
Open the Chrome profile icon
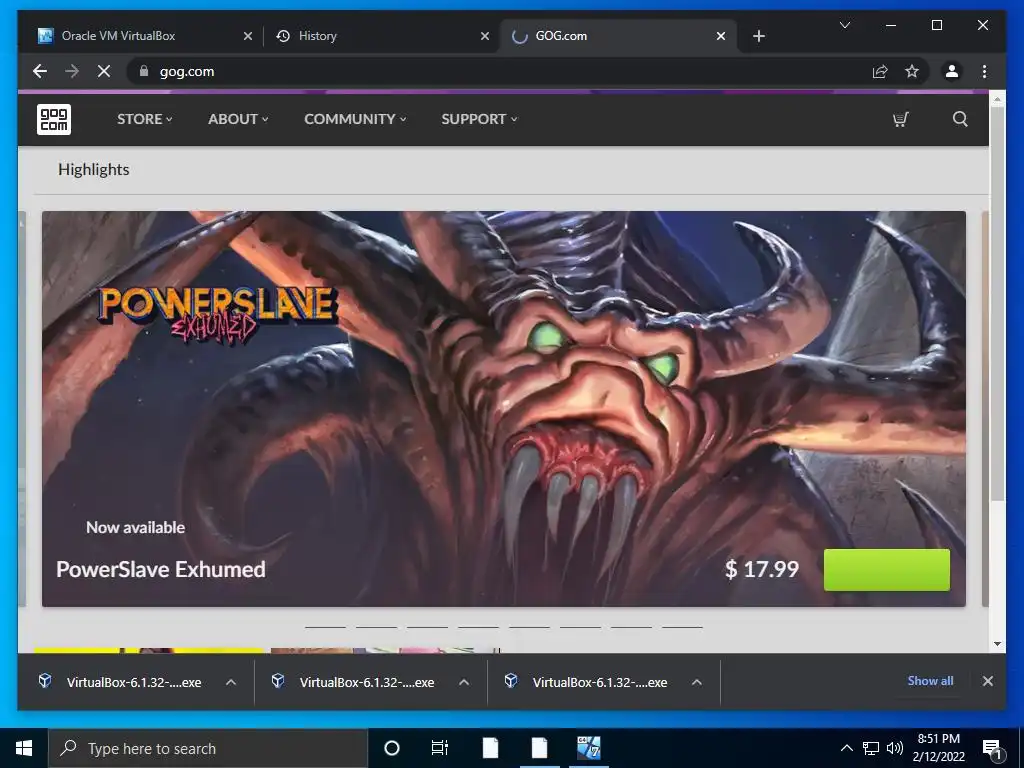952,71
